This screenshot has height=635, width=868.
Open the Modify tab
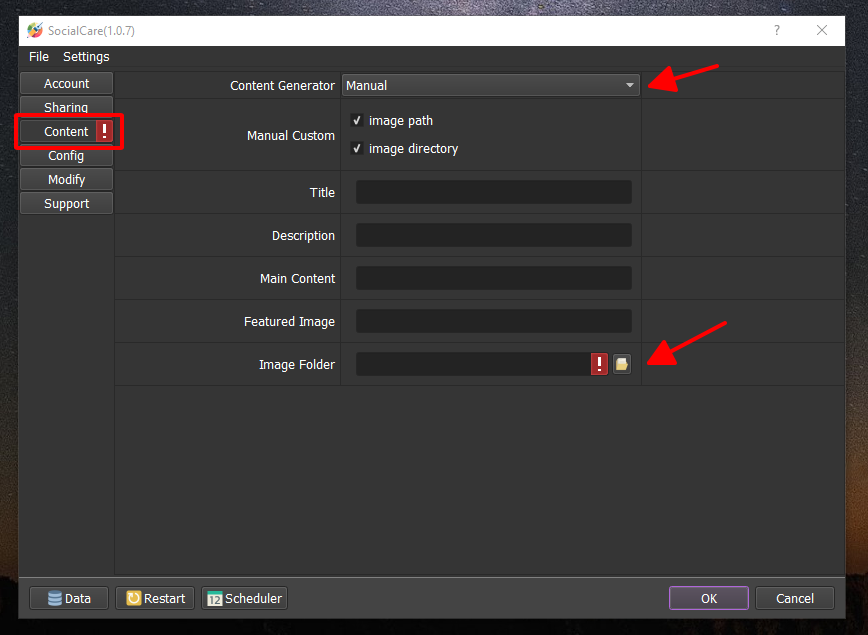pyautogui.click(x=66, y=179)
